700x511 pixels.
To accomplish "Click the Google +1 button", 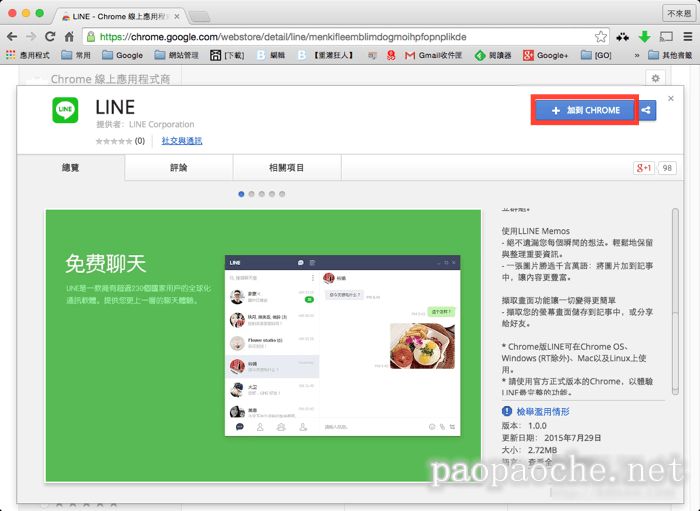I will point(643,168).
